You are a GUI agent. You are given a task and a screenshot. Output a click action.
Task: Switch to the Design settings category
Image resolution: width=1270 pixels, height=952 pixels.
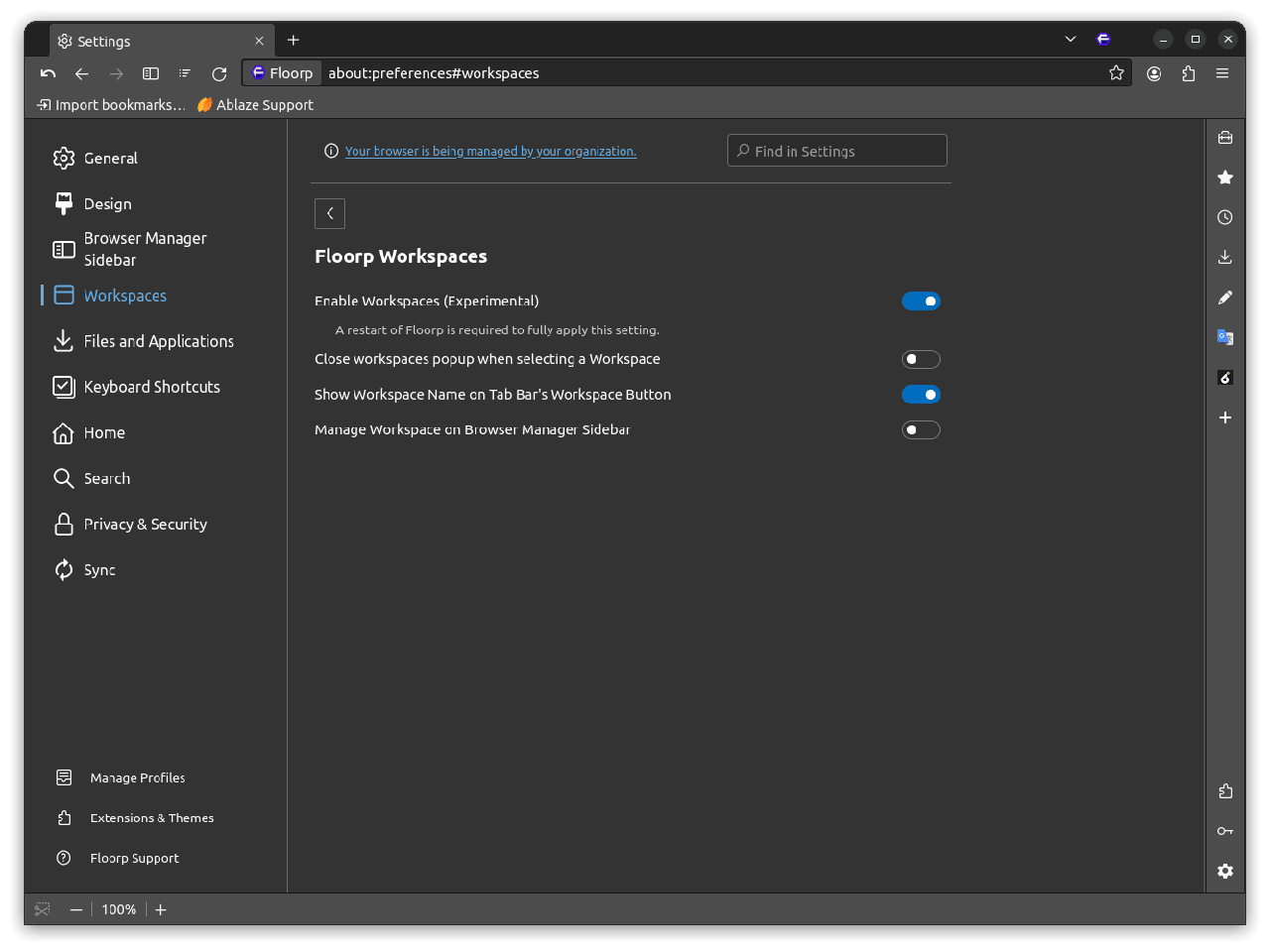[107, 204]
